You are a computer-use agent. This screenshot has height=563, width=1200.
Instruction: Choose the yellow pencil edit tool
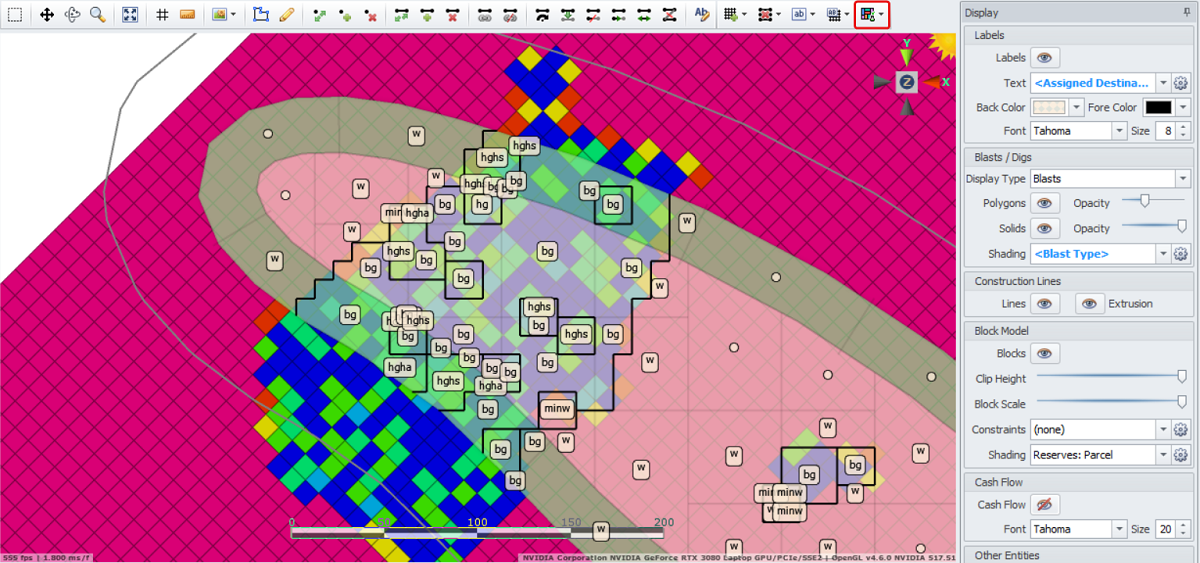coord(286,15)
